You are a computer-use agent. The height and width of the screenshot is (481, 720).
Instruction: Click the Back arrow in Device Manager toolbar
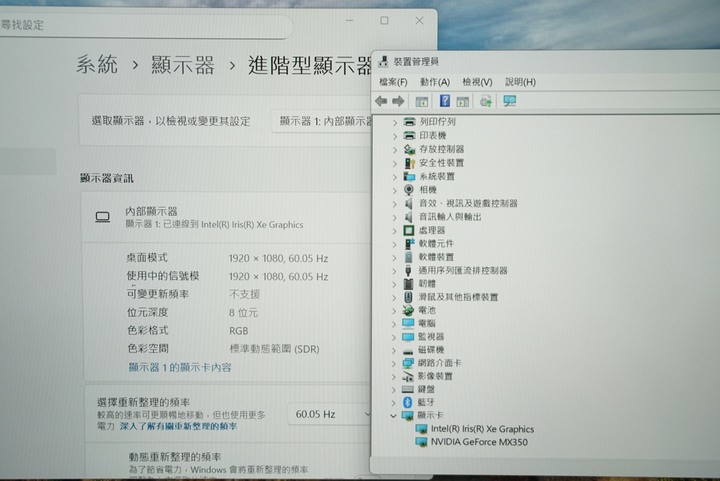pos(381,101)
